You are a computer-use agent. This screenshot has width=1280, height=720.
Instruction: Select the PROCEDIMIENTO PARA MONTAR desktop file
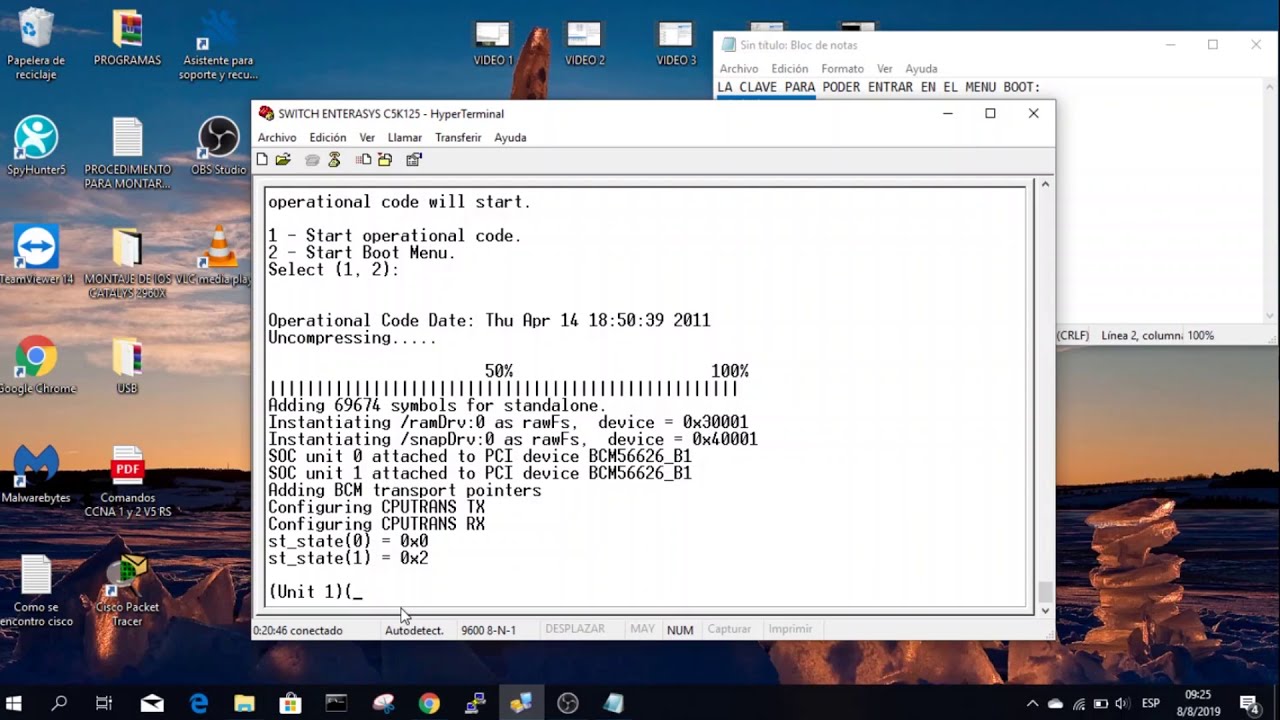[x=127, y=154]
